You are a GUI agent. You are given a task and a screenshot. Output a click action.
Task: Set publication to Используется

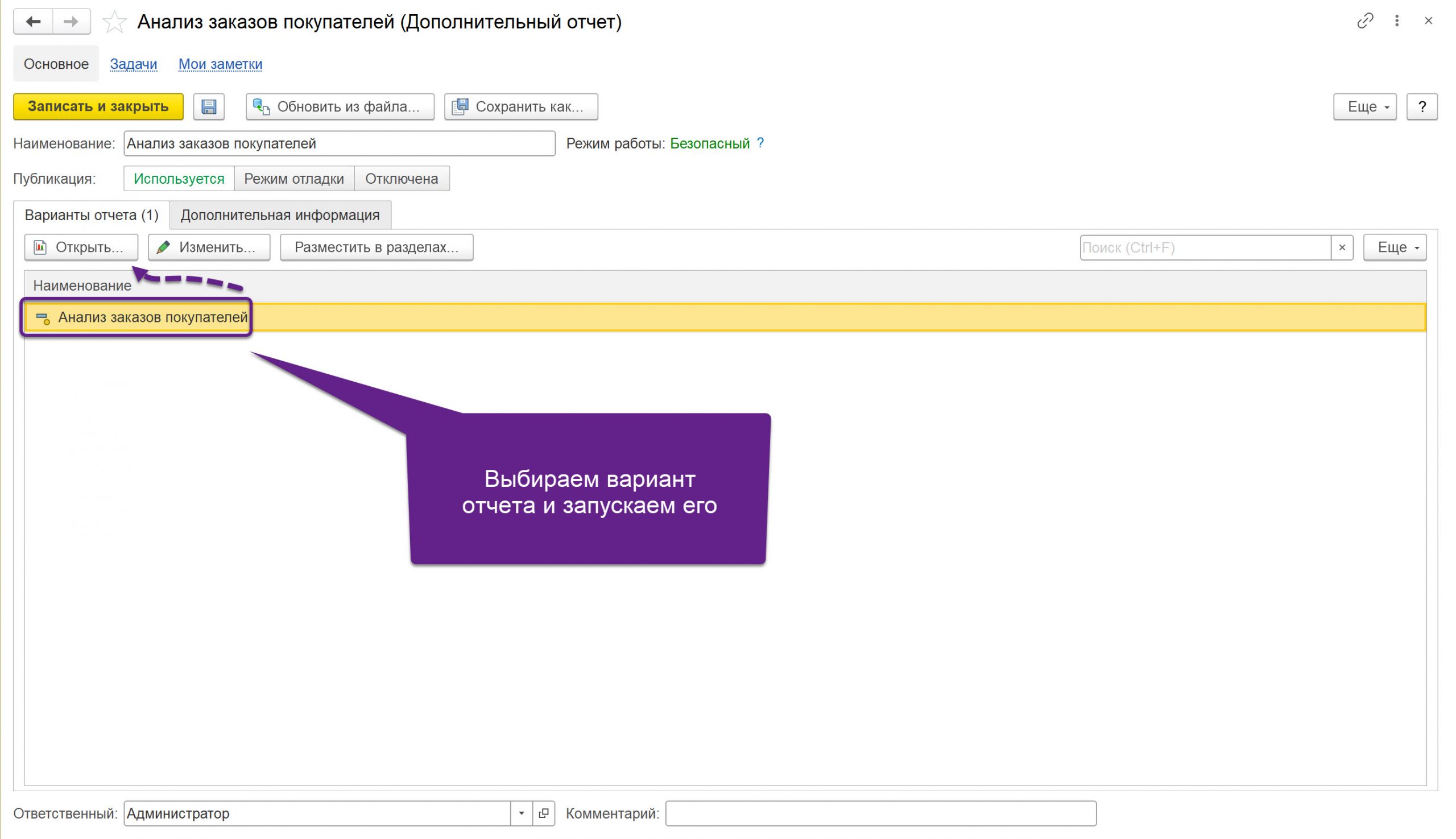click(x=179, y=179)
